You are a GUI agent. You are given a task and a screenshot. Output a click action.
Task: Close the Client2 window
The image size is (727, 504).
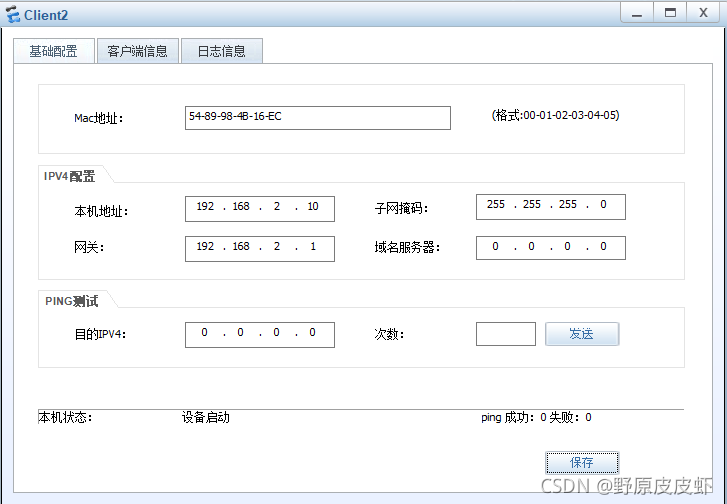[703, 13]
